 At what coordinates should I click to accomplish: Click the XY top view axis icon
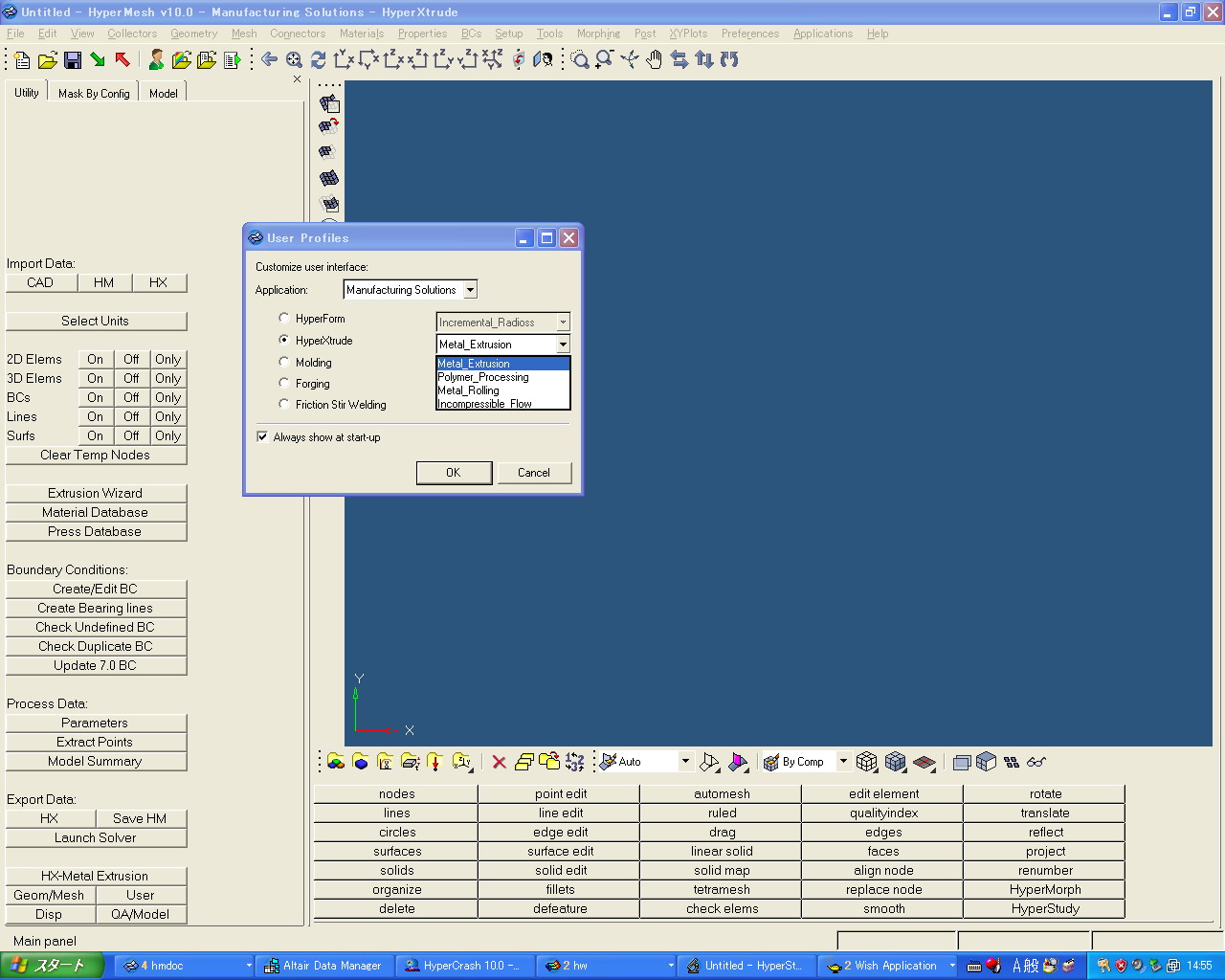[344, 60]
